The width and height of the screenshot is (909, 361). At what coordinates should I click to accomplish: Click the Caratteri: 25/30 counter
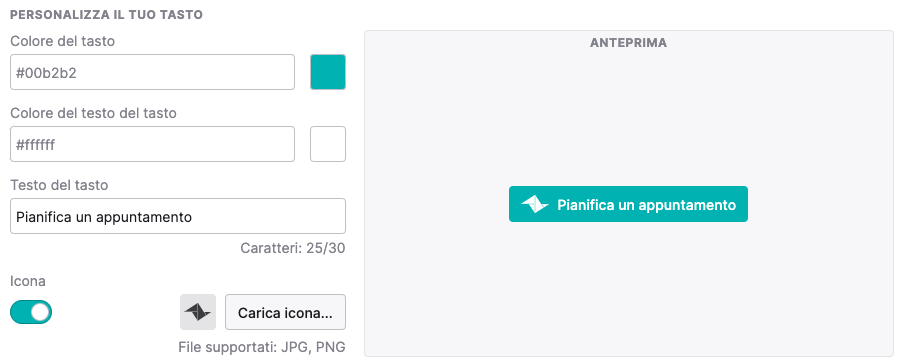point(293,248)
